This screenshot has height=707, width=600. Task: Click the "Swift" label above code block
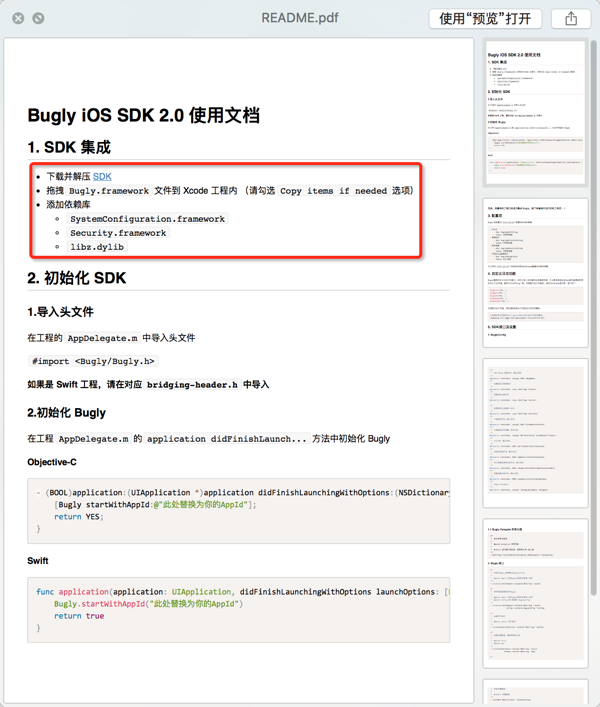click(38, 561)
